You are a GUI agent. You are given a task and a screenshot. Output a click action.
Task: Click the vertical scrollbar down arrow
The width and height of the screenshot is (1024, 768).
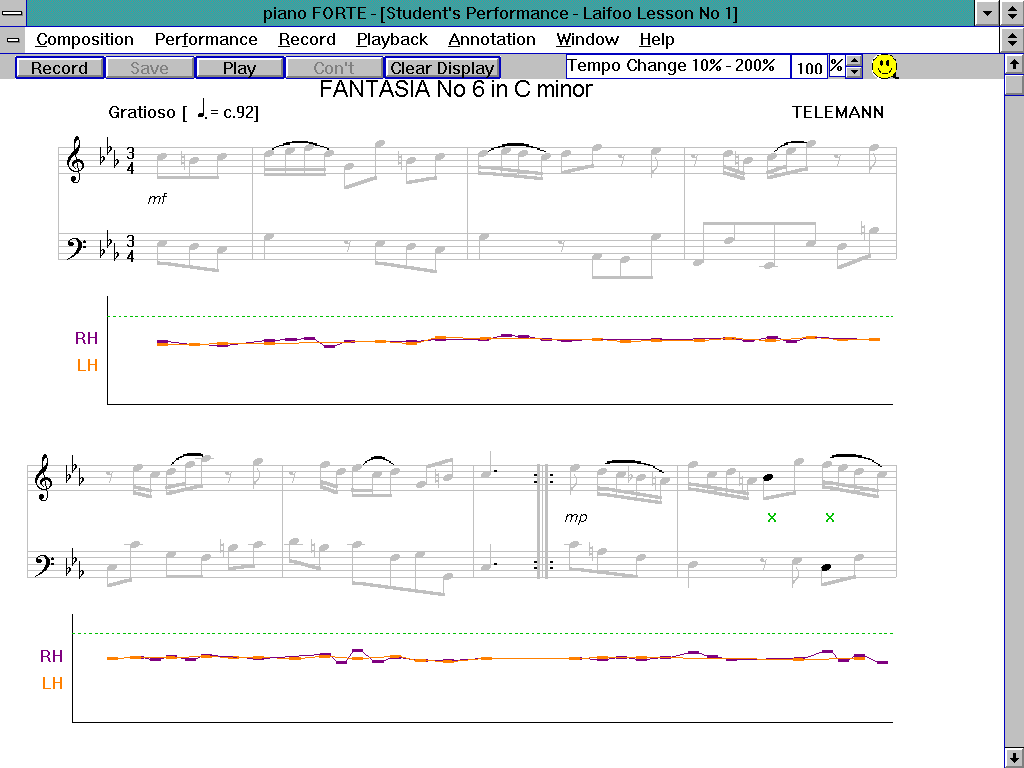point(1014,758)
